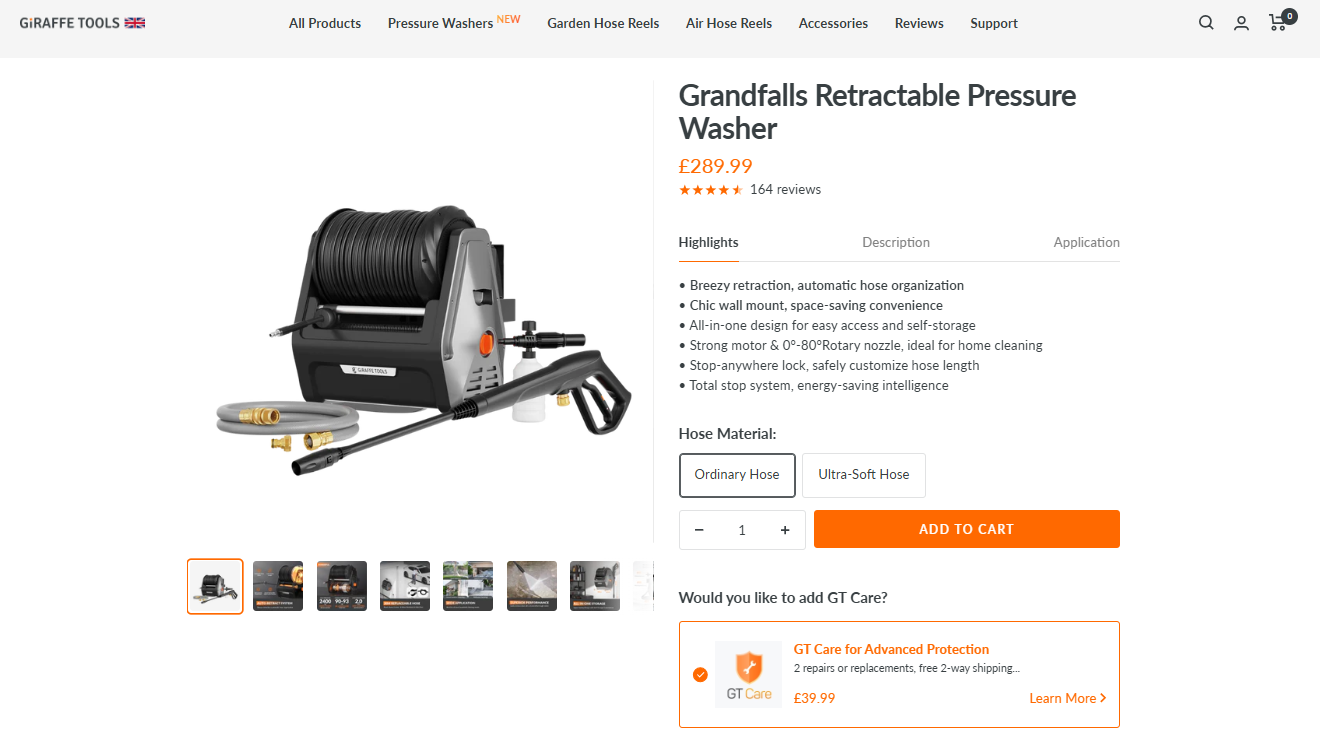The height and width of the screenshot is (746, 1320).
Task: Select Ordinary Hose material option
Action: (737, 475)
